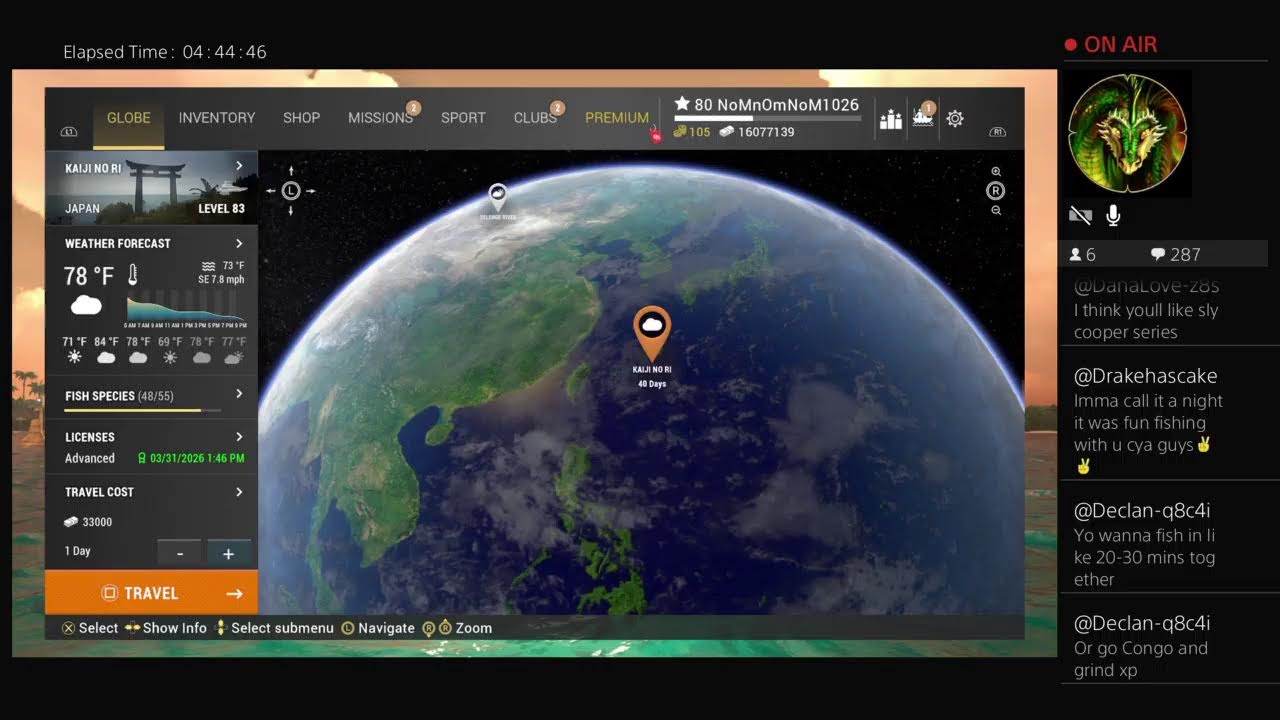Click the sunny 71 °F forecast icon
Image resolution: width=1280 pixels, height=720 pixels.
[74, 357]
